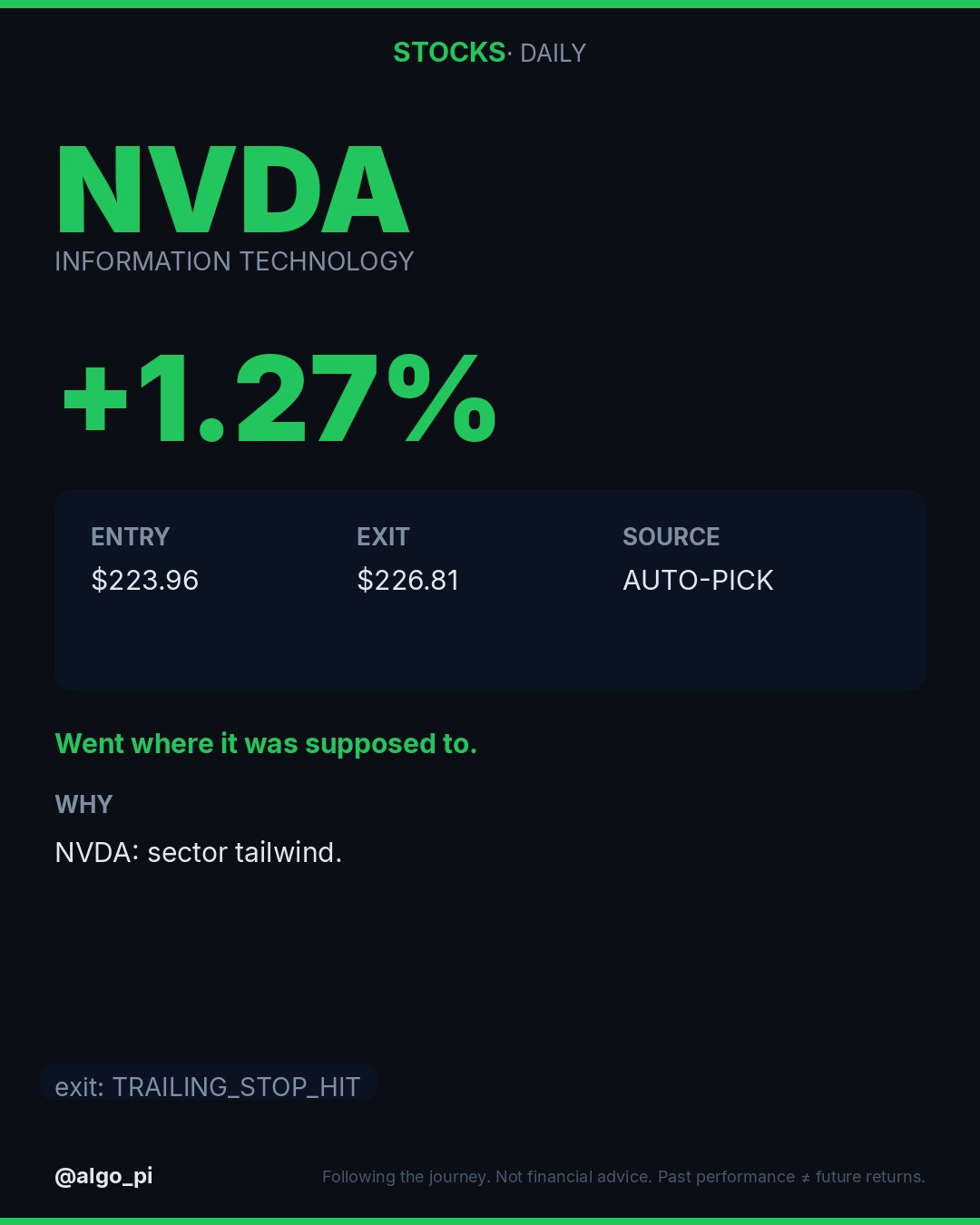Click the DAILY header text
The height and width of the screenshot is (1225, 980).
[553, 54]
